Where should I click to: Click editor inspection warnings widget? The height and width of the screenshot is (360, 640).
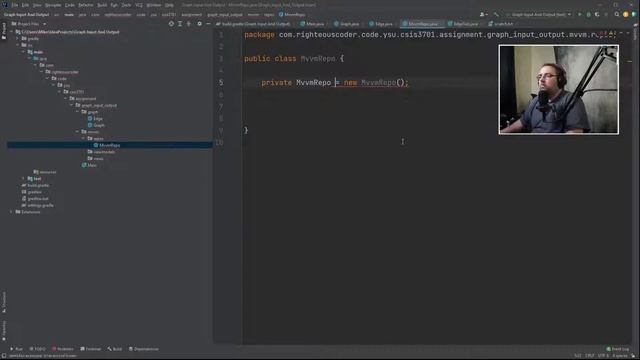607,33
